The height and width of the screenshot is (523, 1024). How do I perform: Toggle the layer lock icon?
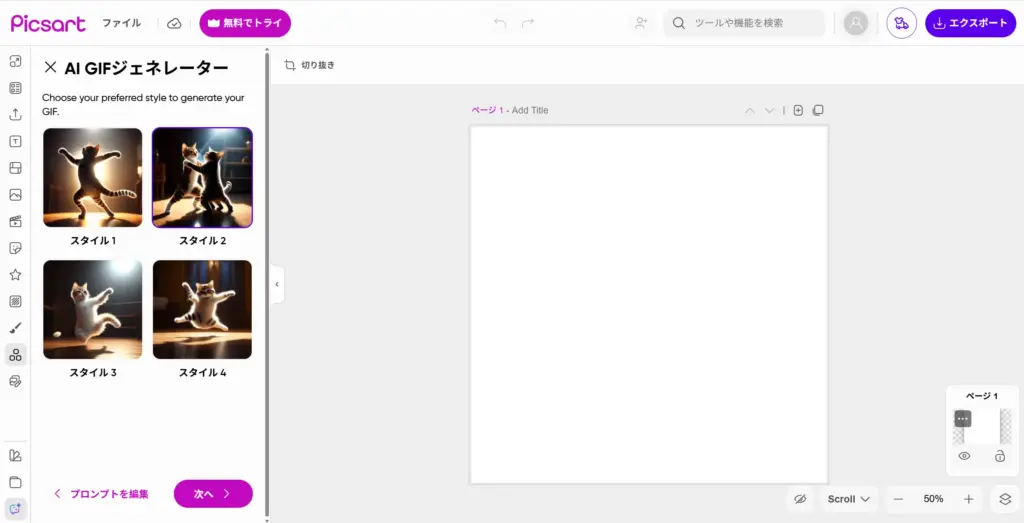point(1000,456)
